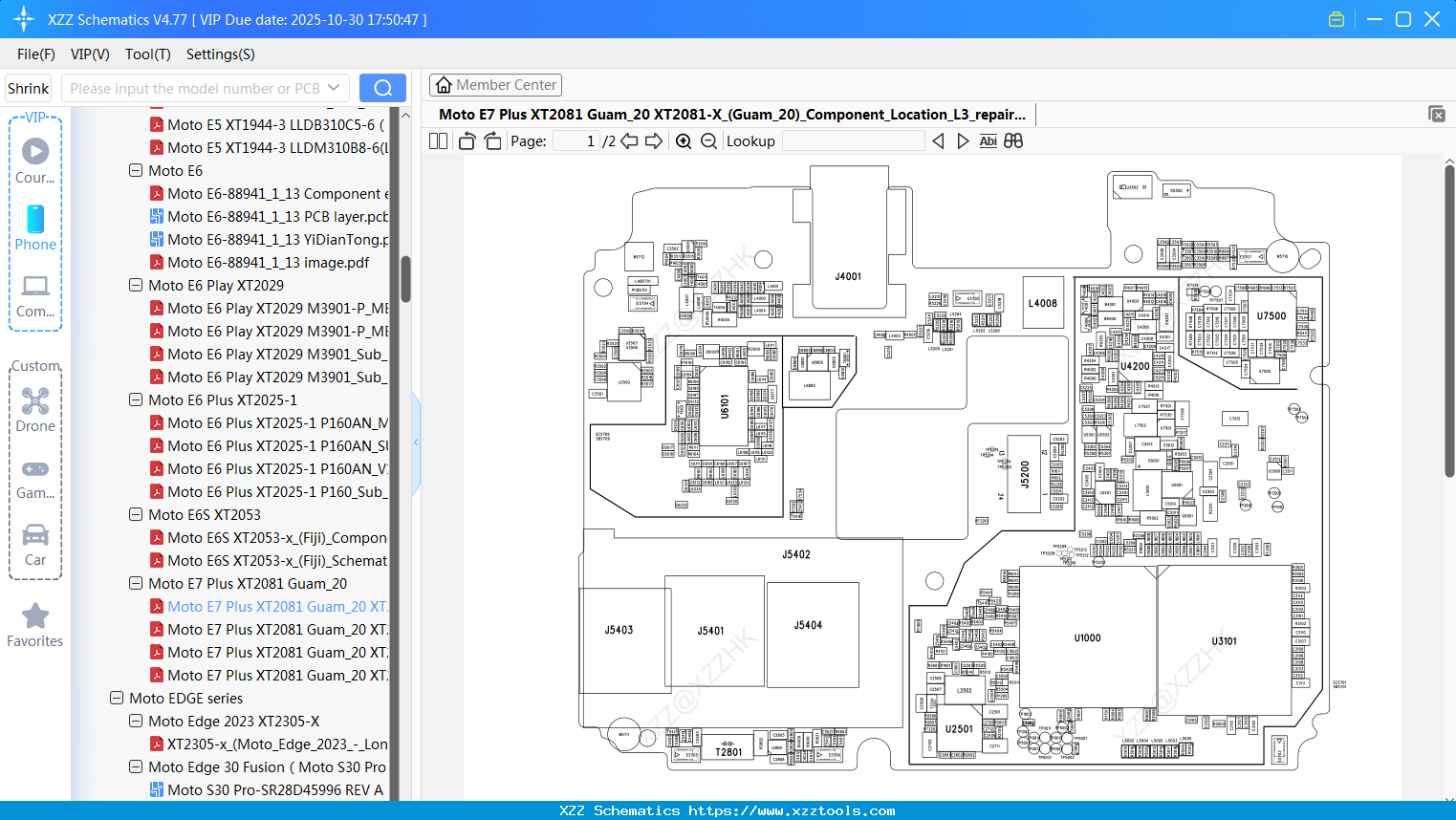Click the document panel window icon at top right
1456x820 pixels.
1437,114
